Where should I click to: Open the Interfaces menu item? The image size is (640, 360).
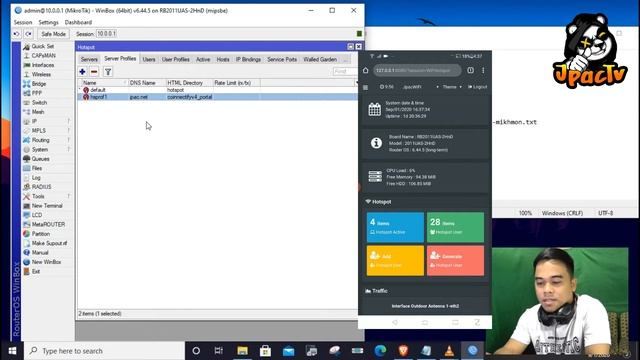[x=42, y=65]
